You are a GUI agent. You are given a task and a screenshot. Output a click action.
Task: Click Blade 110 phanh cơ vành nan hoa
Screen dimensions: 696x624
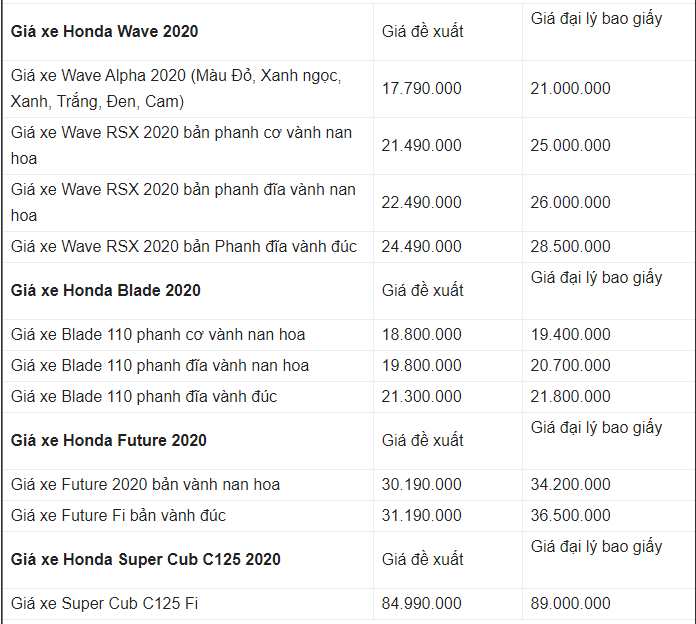tap(158, 335)
